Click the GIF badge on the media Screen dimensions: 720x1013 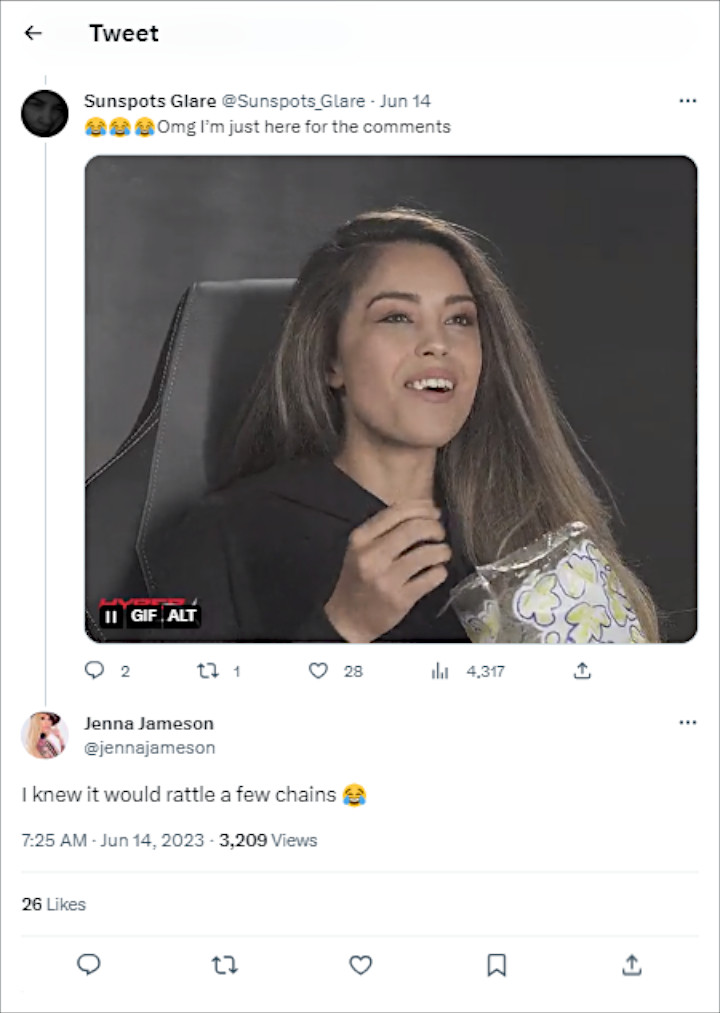point(143,616)
